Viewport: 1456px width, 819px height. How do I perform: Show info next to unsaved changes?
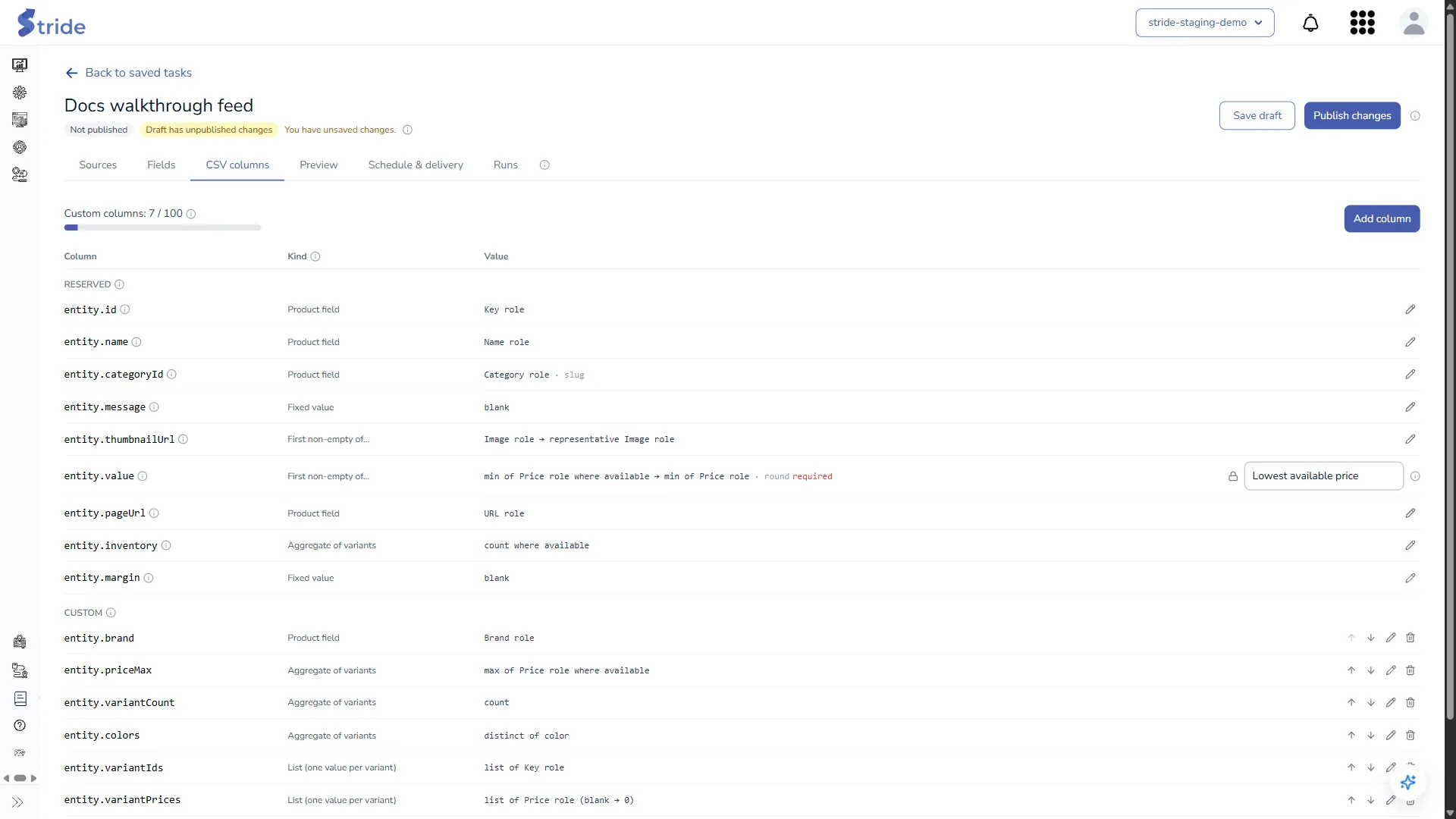tap(407, 130)
